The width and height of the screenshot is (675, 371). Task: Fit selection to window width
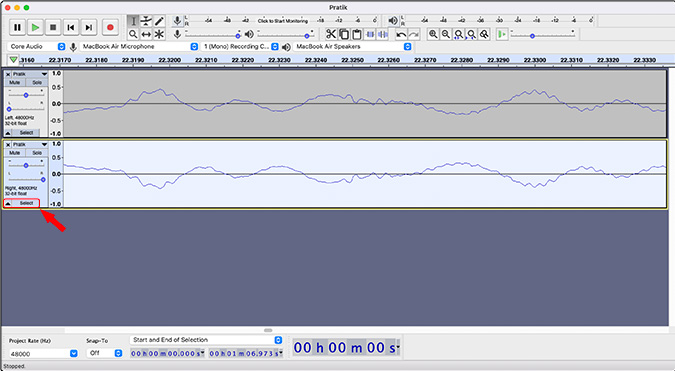click(459, 34)
